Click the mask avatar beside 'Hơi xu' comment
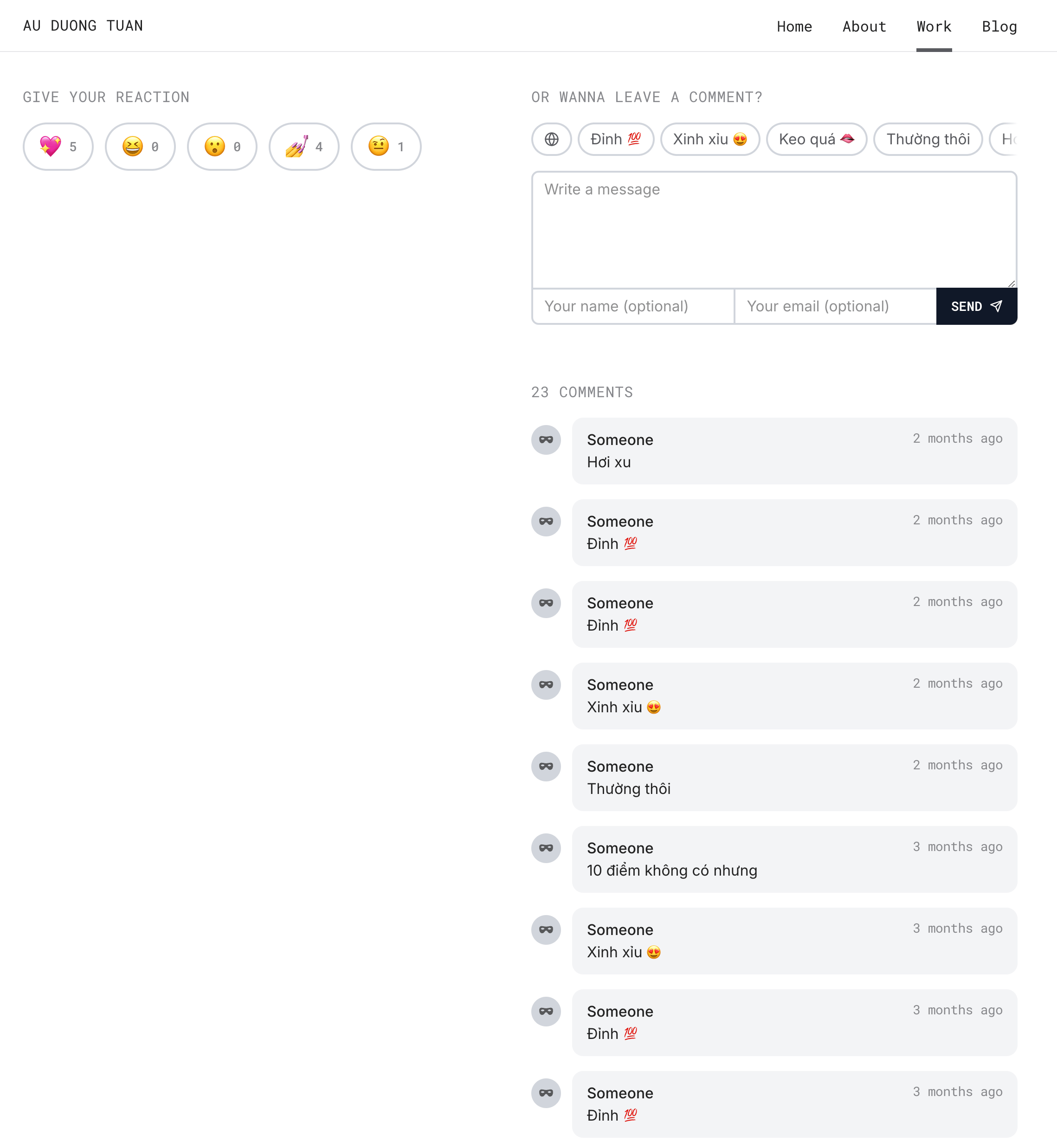Viewport: 1057px width, 1148px height. pos(546,440)
